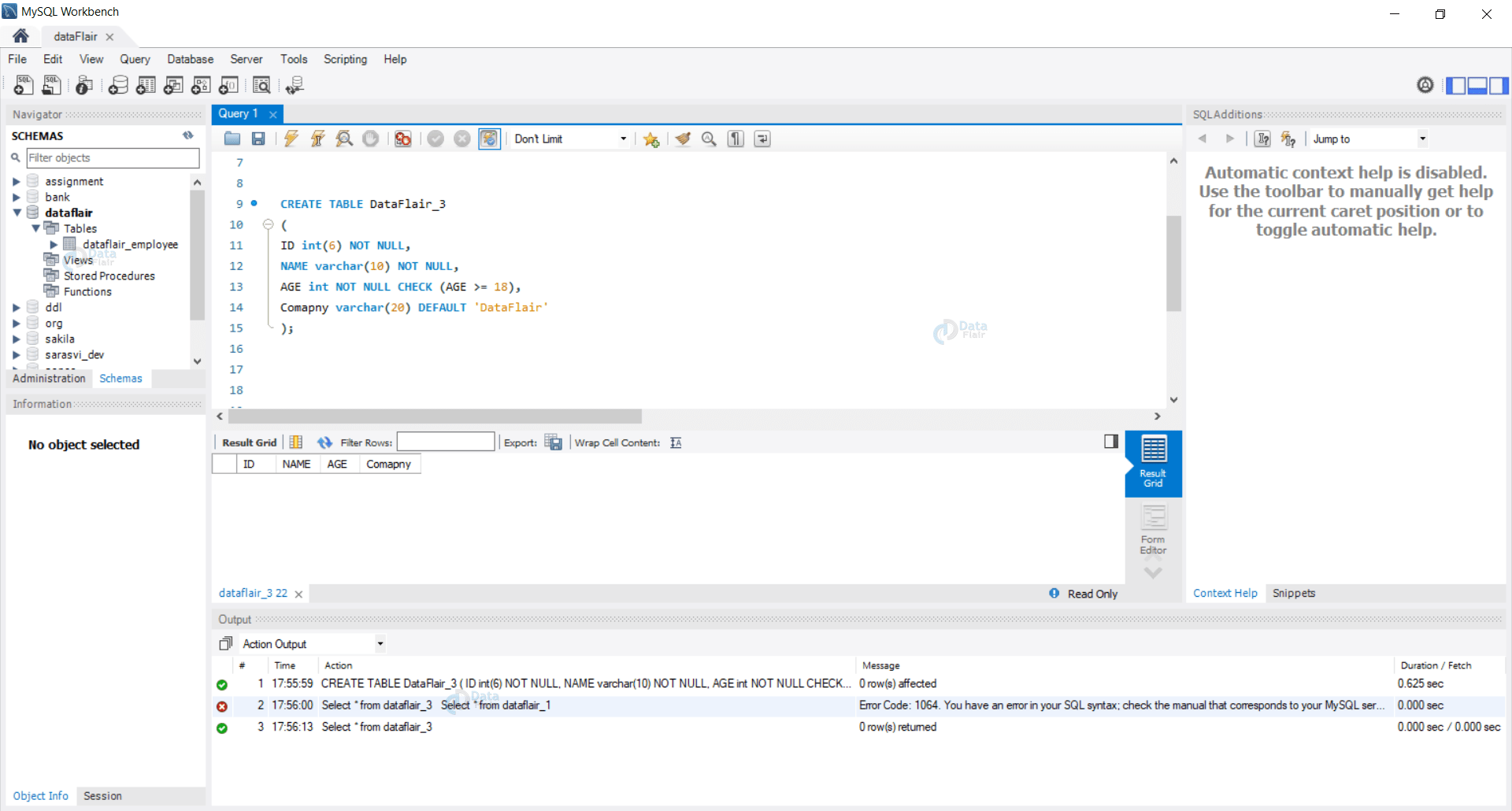Execute the SQL query with the lightning icon

click(291, 139)
